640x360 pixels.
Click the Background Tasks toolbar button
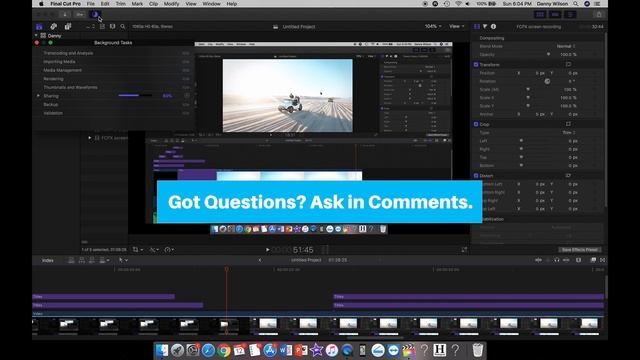(x=95, y=14)
